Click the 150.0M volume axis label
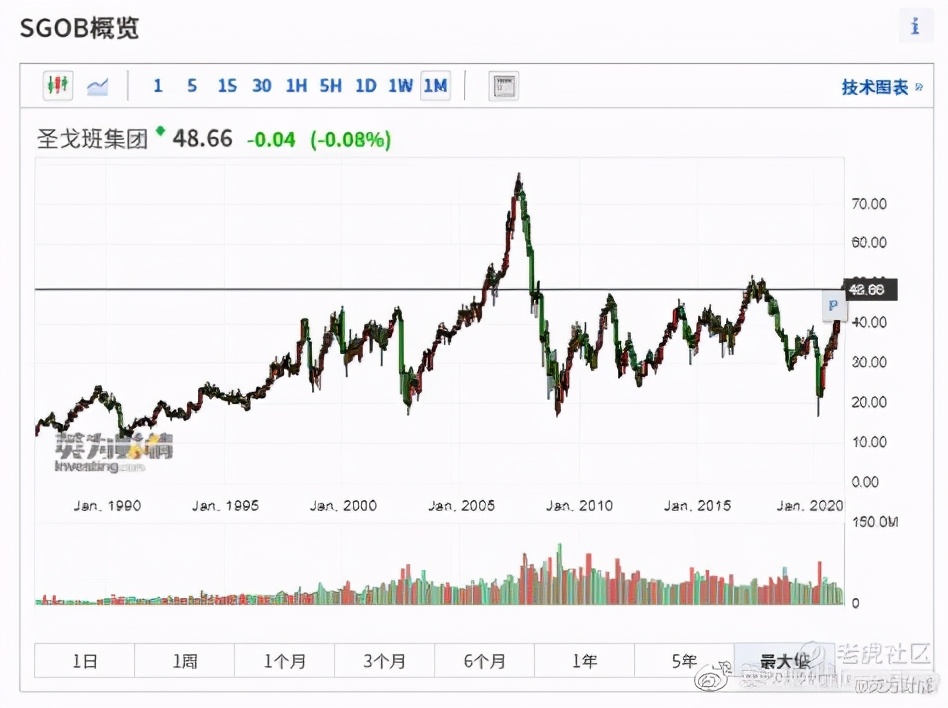The image size is (948, 708). click(874, 521)
